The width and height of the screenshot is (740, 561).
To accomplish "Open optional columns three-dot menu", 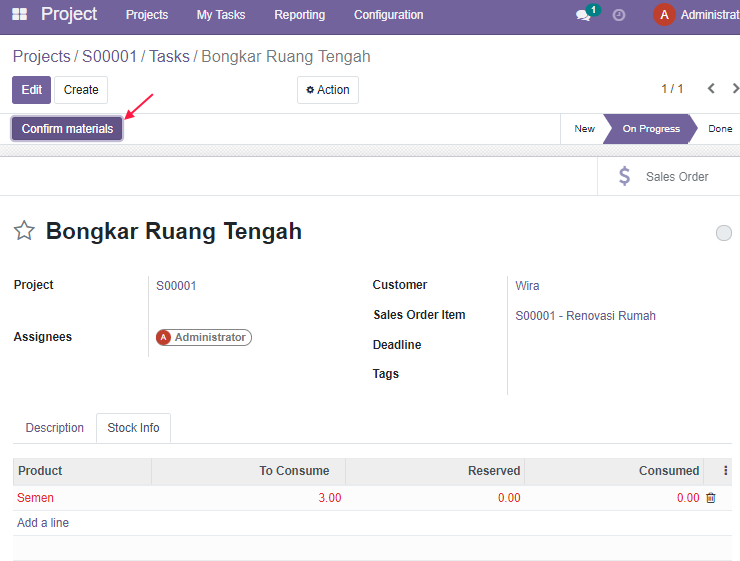I will (x=725, y=470).
